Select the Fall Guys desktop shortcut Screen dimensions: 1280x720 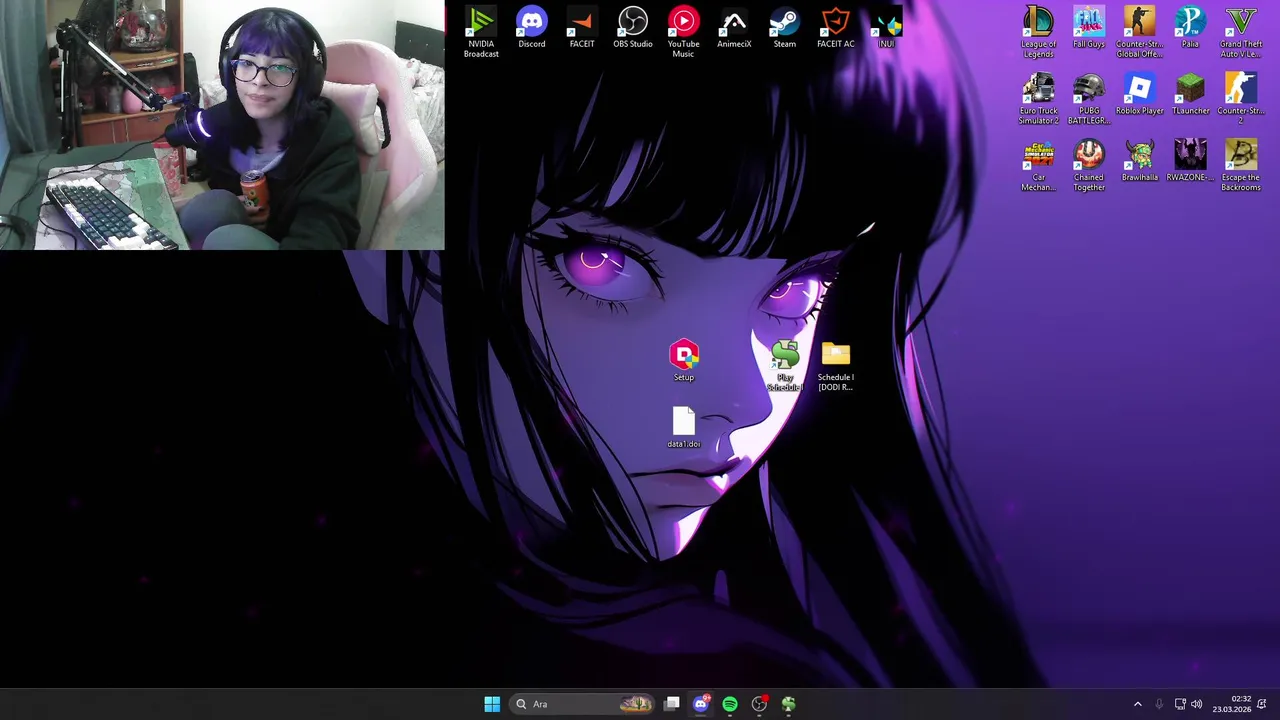pos(1089,28)
